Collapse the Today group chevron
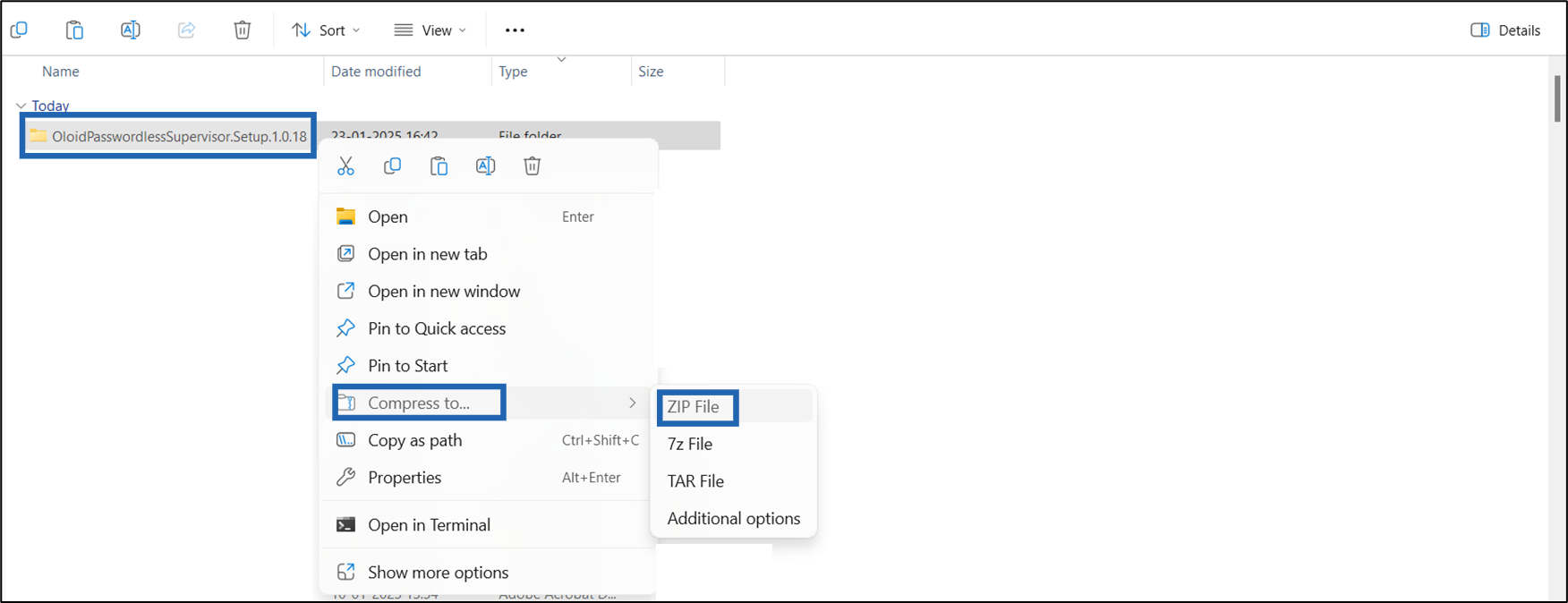 [x=21, y=106]
